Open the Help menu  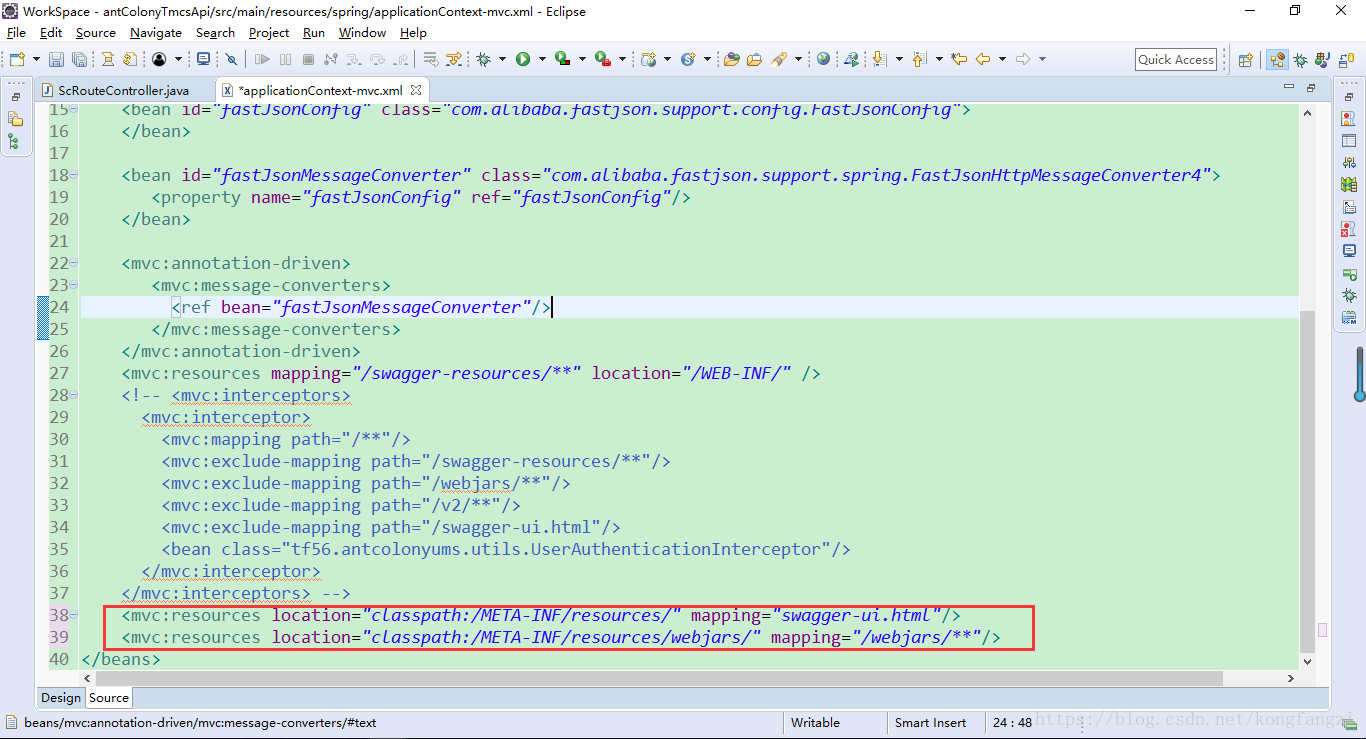413,32
